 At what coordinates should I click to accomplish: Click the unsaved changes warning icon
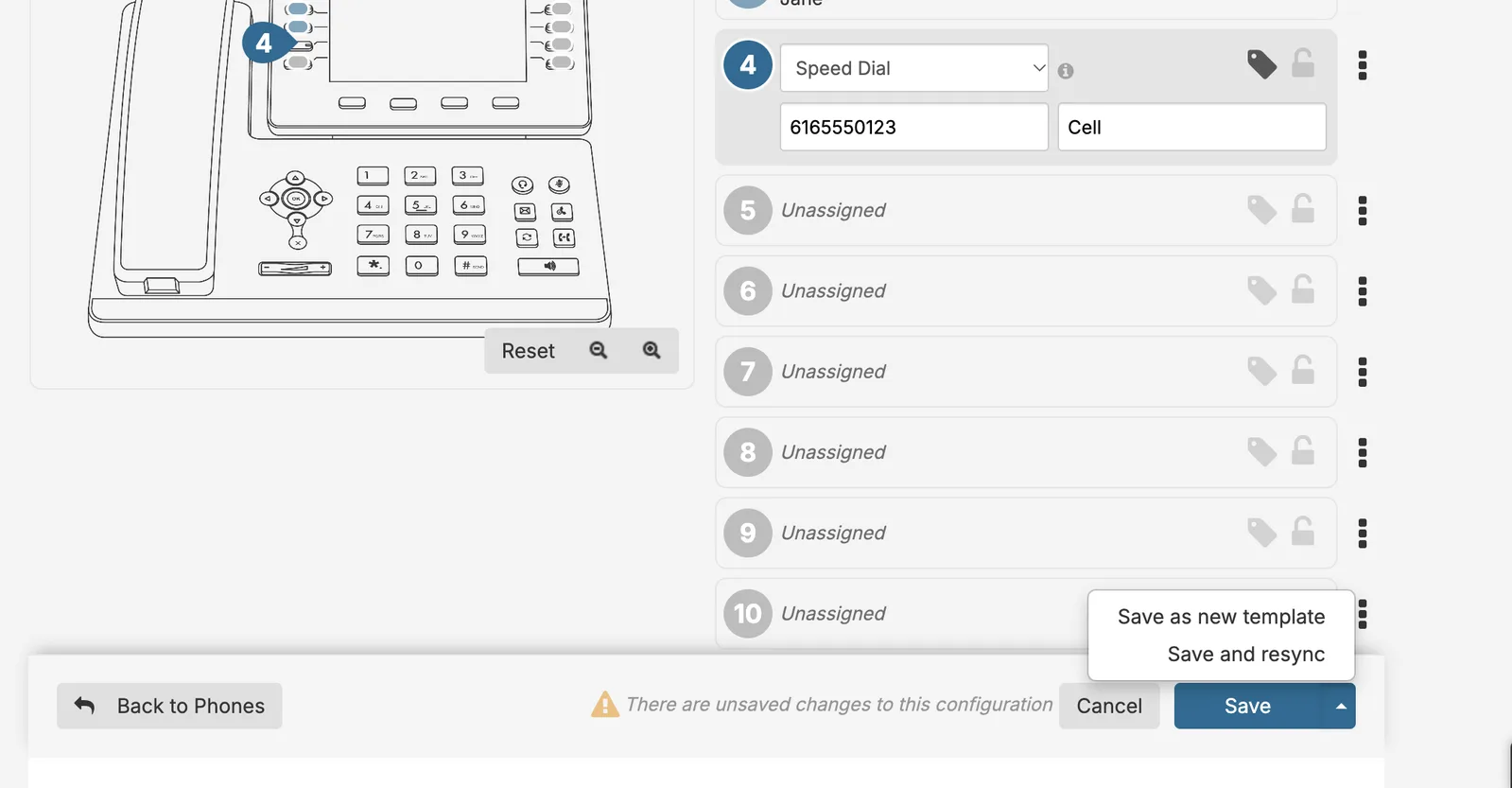coord(605,705)
